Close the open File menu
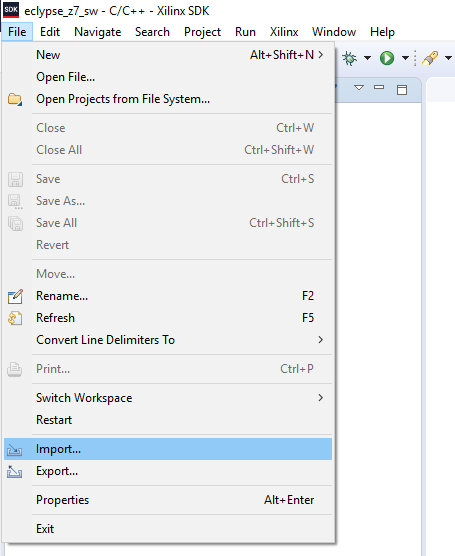The width and height of the screenshot is (455, 556). pyautogui.click(x=17, y=32)
